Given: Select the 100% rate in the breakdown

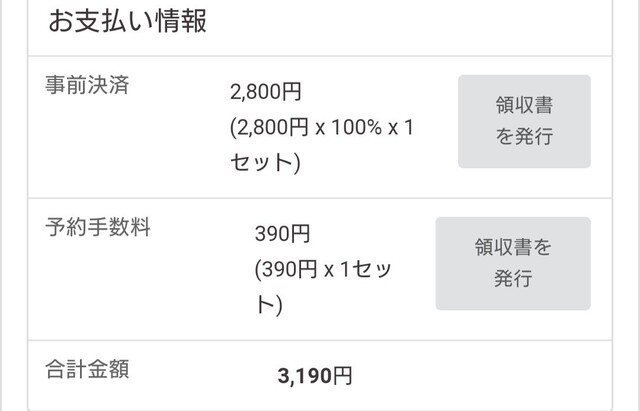Looking at the screenshot, I should [344, 127].
